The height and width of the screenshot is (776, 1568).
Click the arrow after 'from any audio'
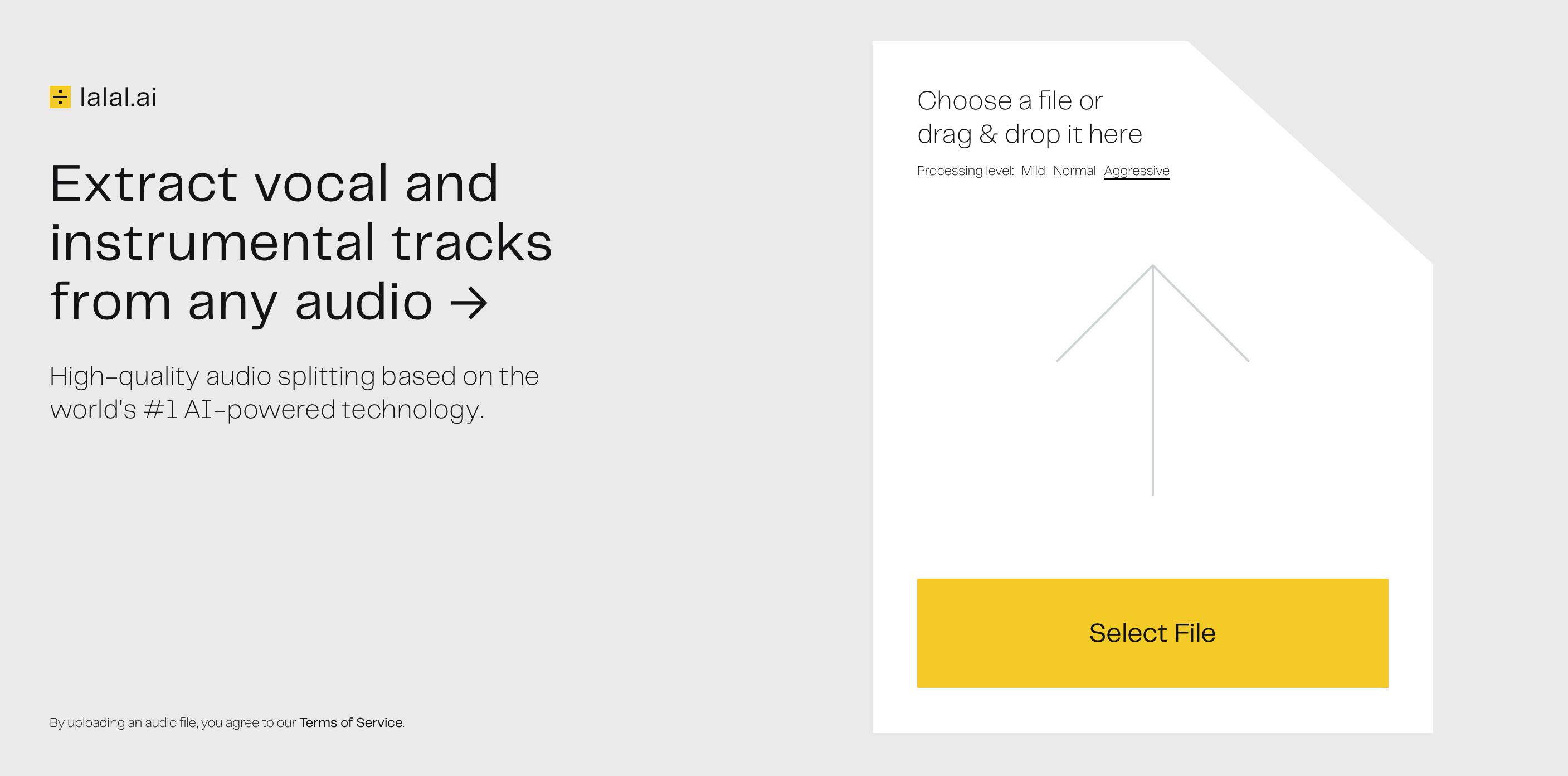click(469, 303)
